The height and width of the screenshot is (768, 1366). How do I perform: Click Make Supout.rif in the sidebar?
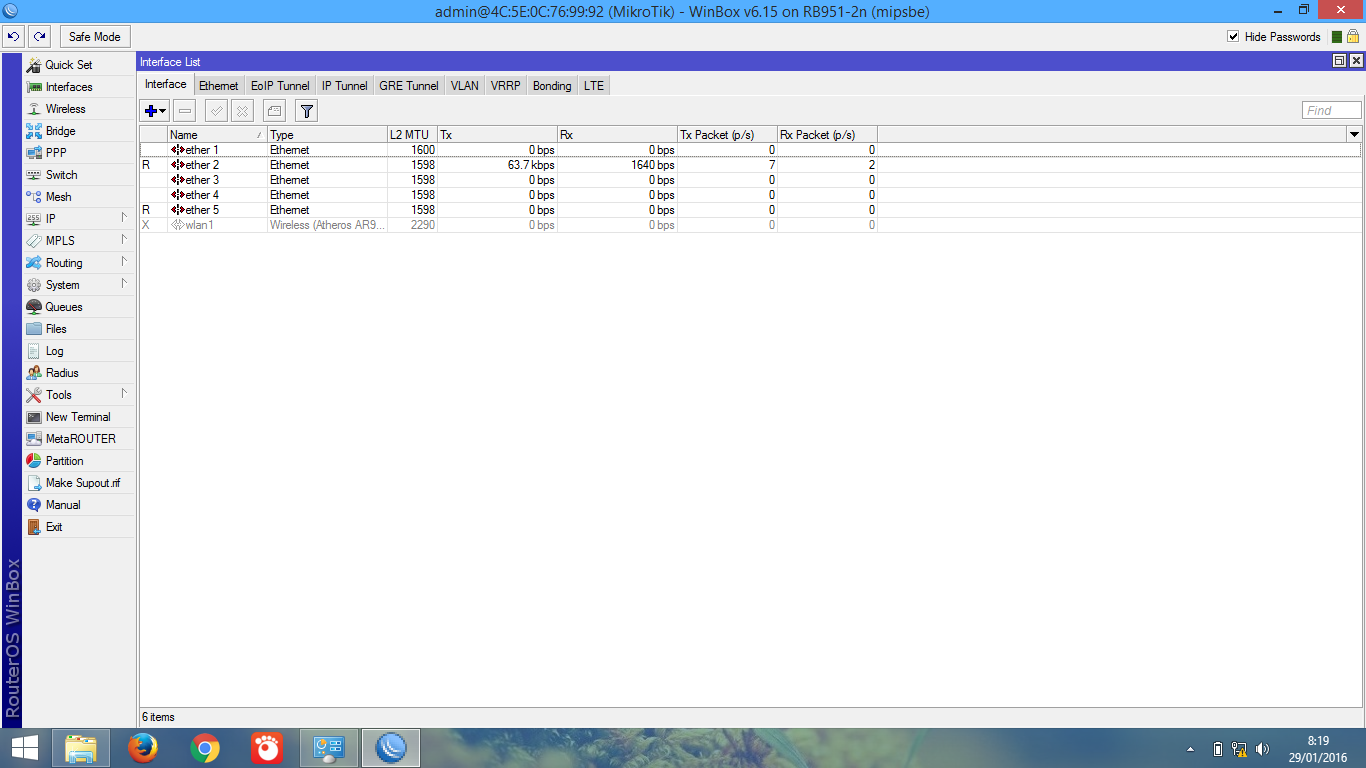click(79, 483)
